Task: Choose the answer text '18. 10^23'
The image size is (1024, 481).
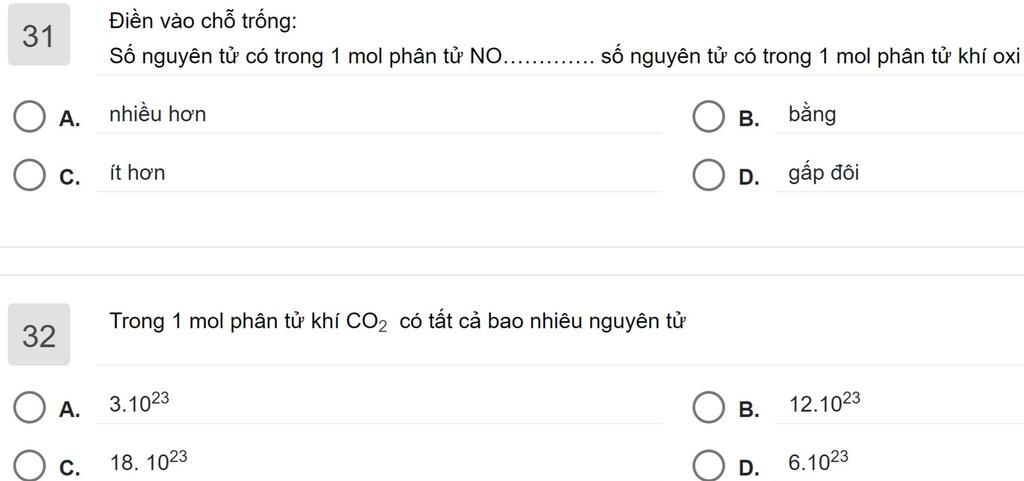Action: [148, 461]
